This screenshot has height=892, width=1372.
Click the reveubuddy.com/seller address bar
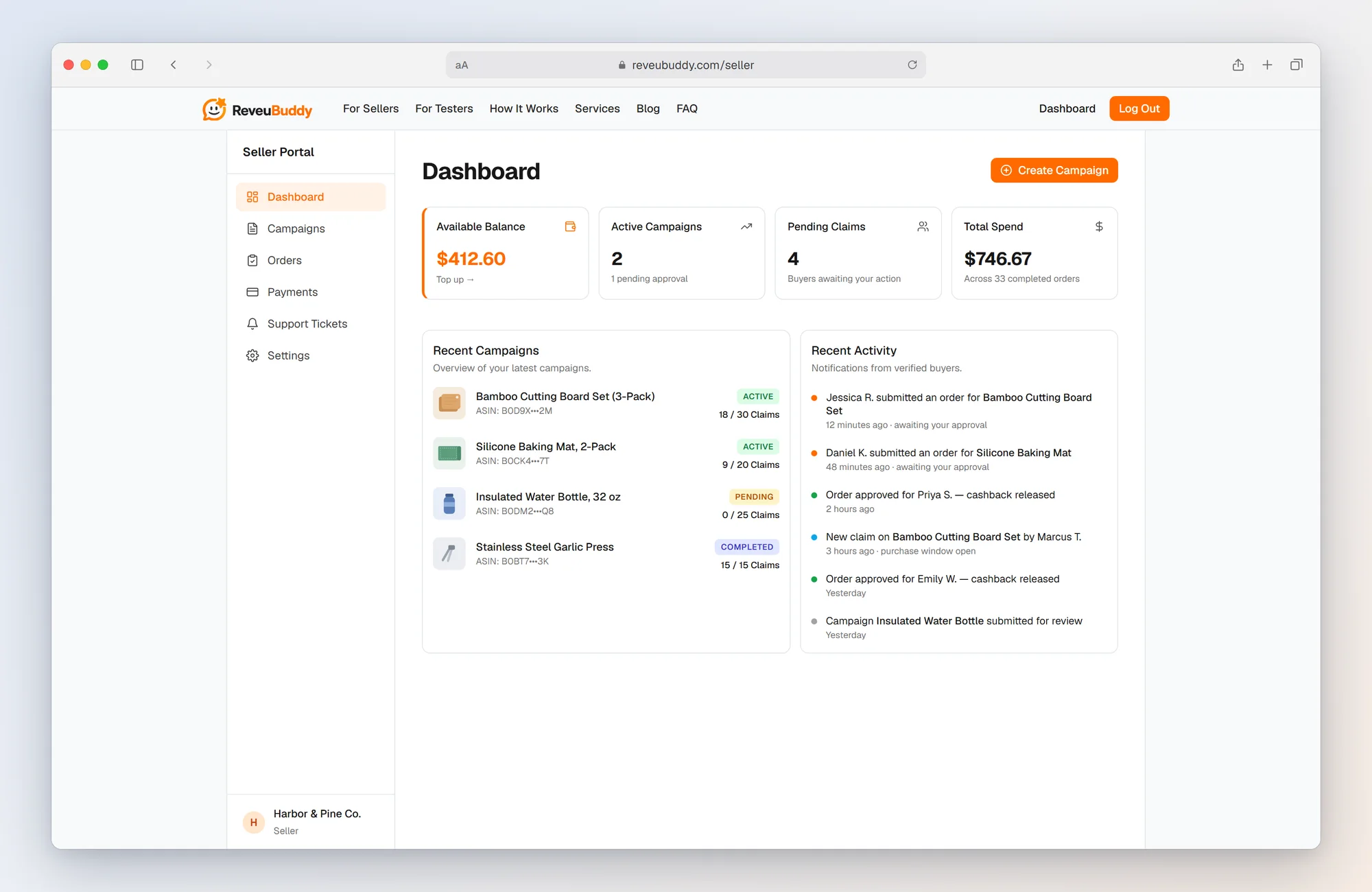click(x=686, y=65)
